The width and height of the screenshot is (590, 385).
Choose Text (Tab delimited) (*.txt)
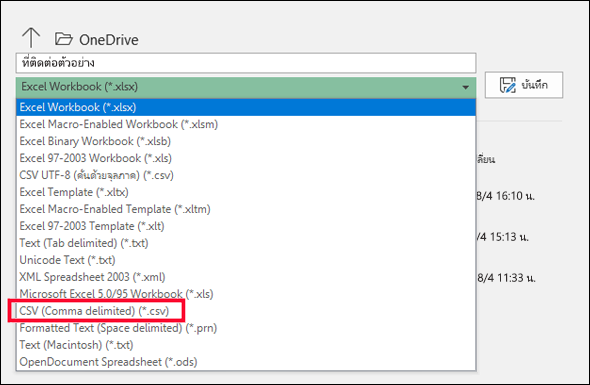246,243
